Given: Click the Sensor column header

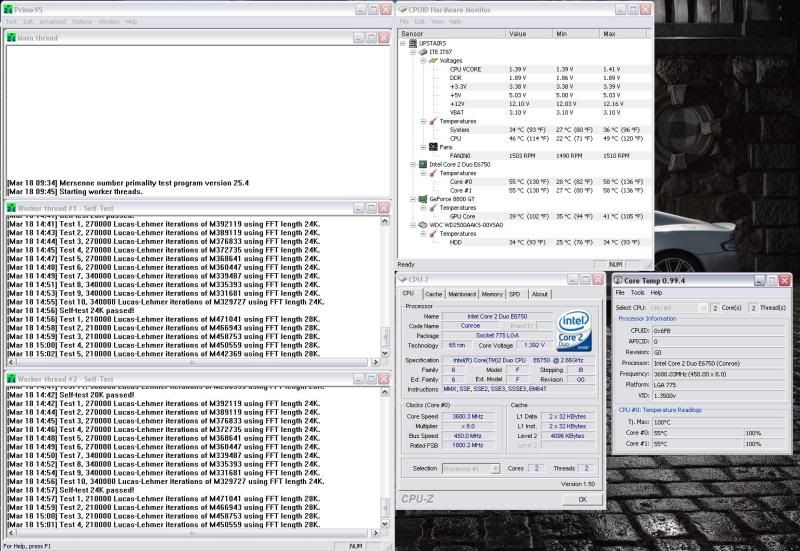Looking at the screenshot, I should [452, 34].
